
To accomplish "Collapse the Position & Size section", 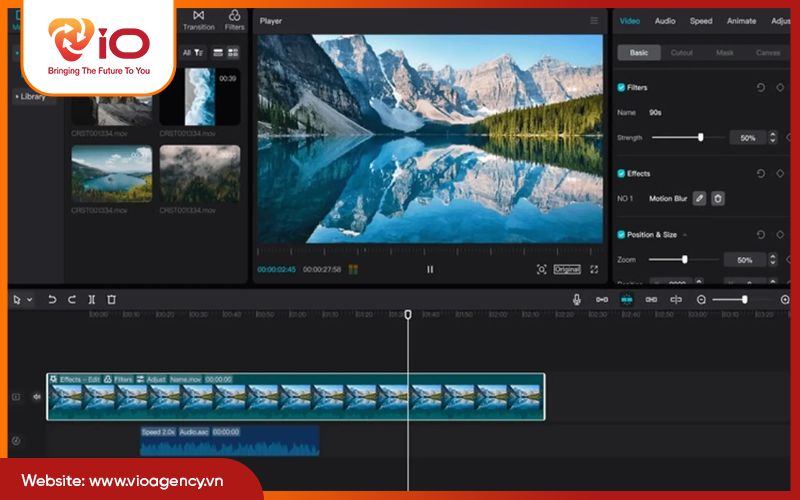I will [x=685, y=235].
